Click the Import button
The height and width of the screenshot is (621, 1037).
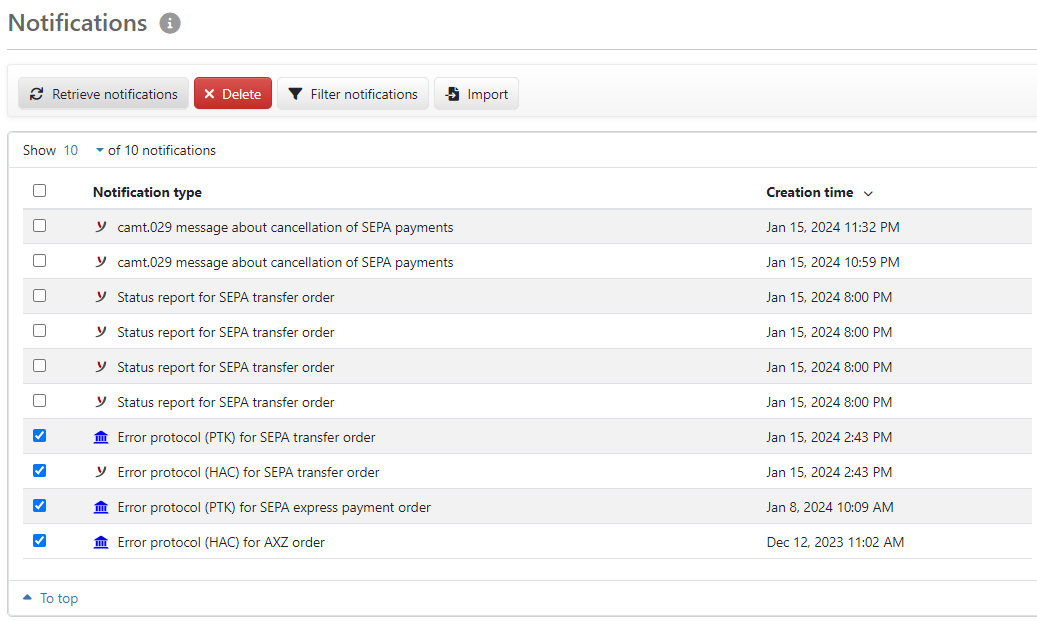(x=476, y=94)
